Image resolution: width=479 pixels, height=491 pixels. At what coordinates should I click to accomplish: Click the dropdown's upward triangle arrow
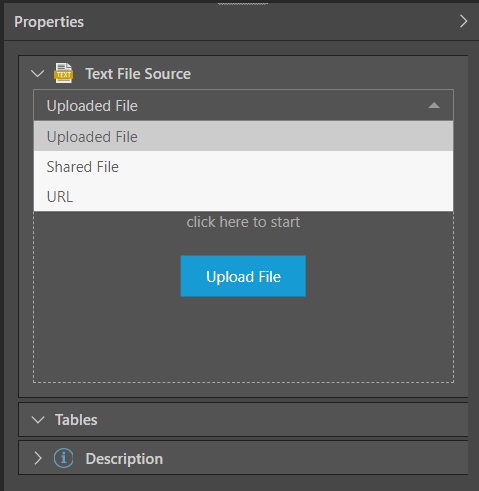[x=434, y=106]
